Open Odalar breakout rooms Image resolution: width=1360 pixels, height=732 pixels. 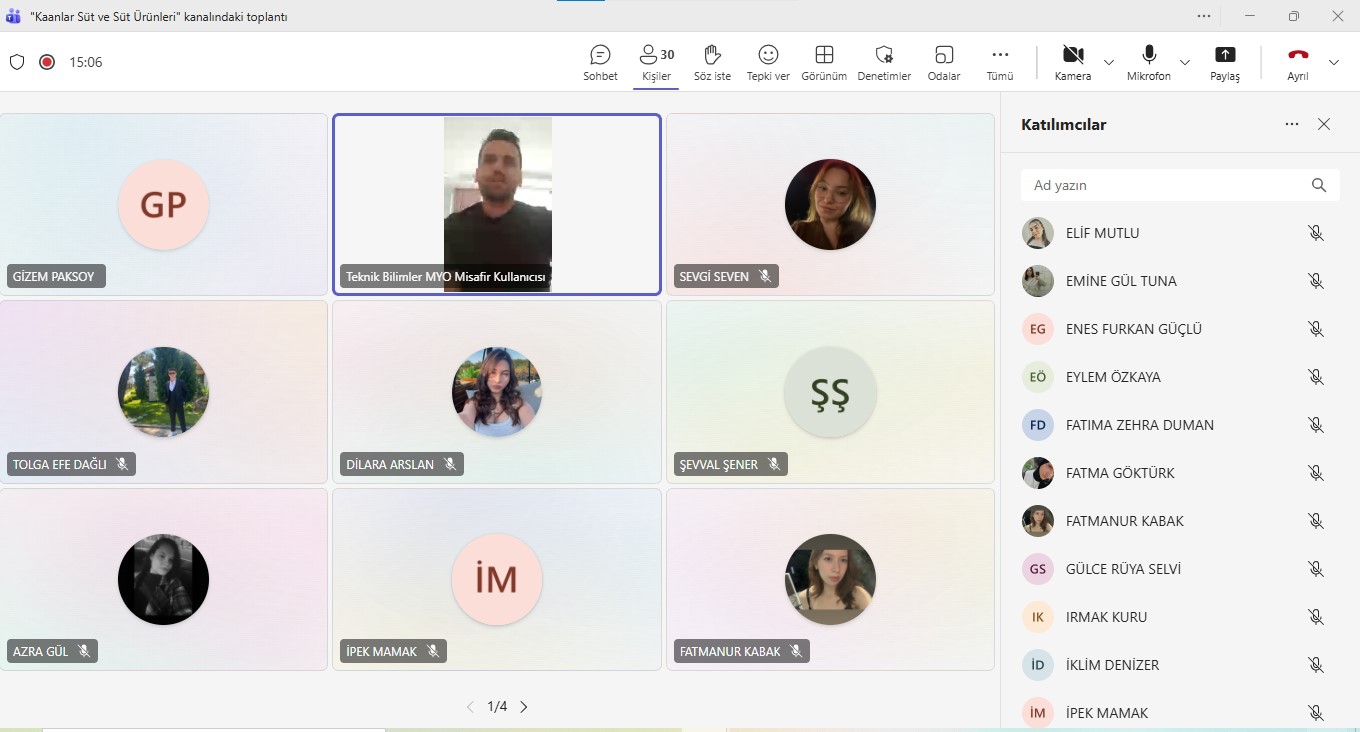(x=944, y=62)
